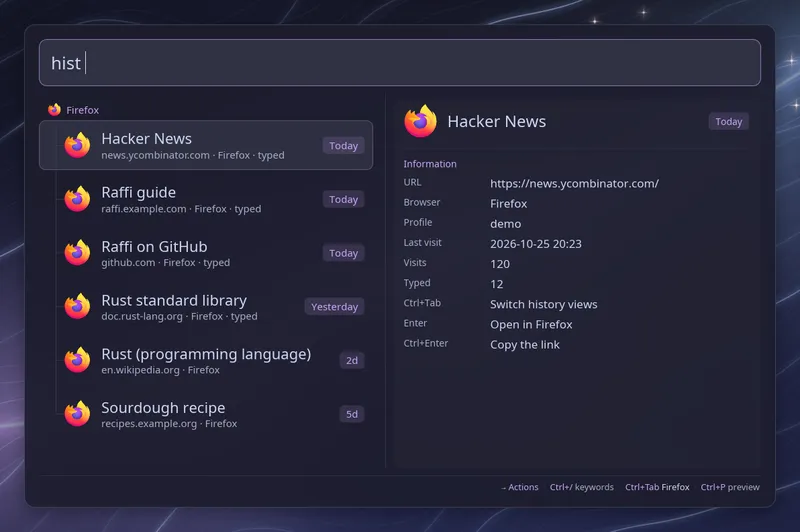Click en.wikipedia.org subtitle text
Viewport: 800px width, 532px height.
tap(140, 370)
